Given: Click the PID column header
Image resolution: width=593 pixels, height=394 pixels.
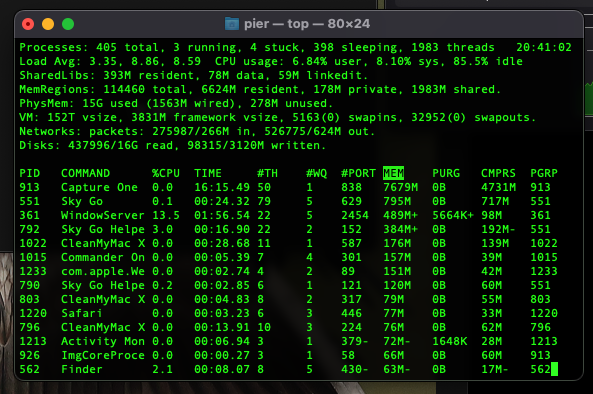Looking at the screenshot, I should [x=29, y=173].
